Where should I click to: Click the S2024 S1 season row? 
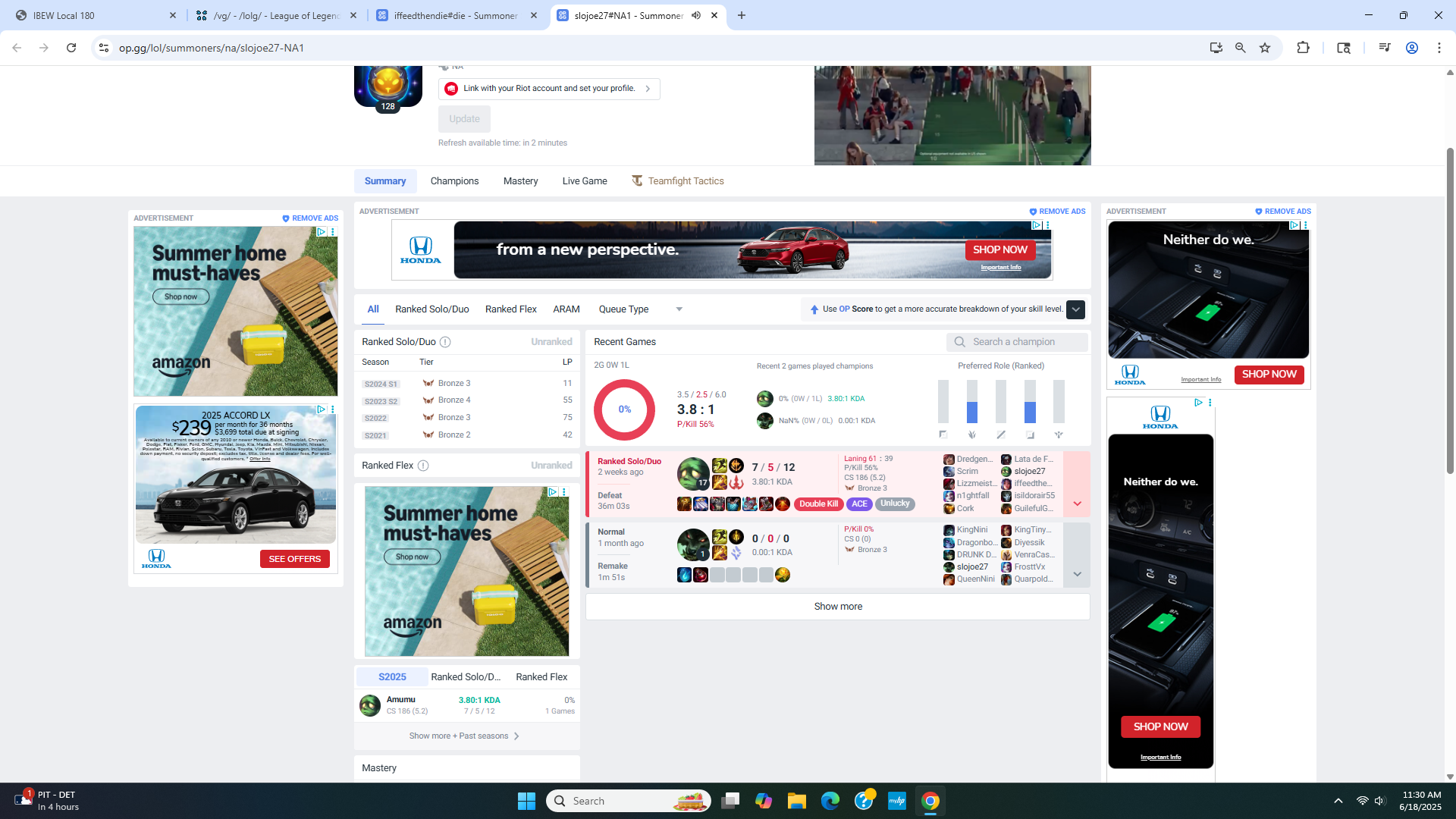467,384
